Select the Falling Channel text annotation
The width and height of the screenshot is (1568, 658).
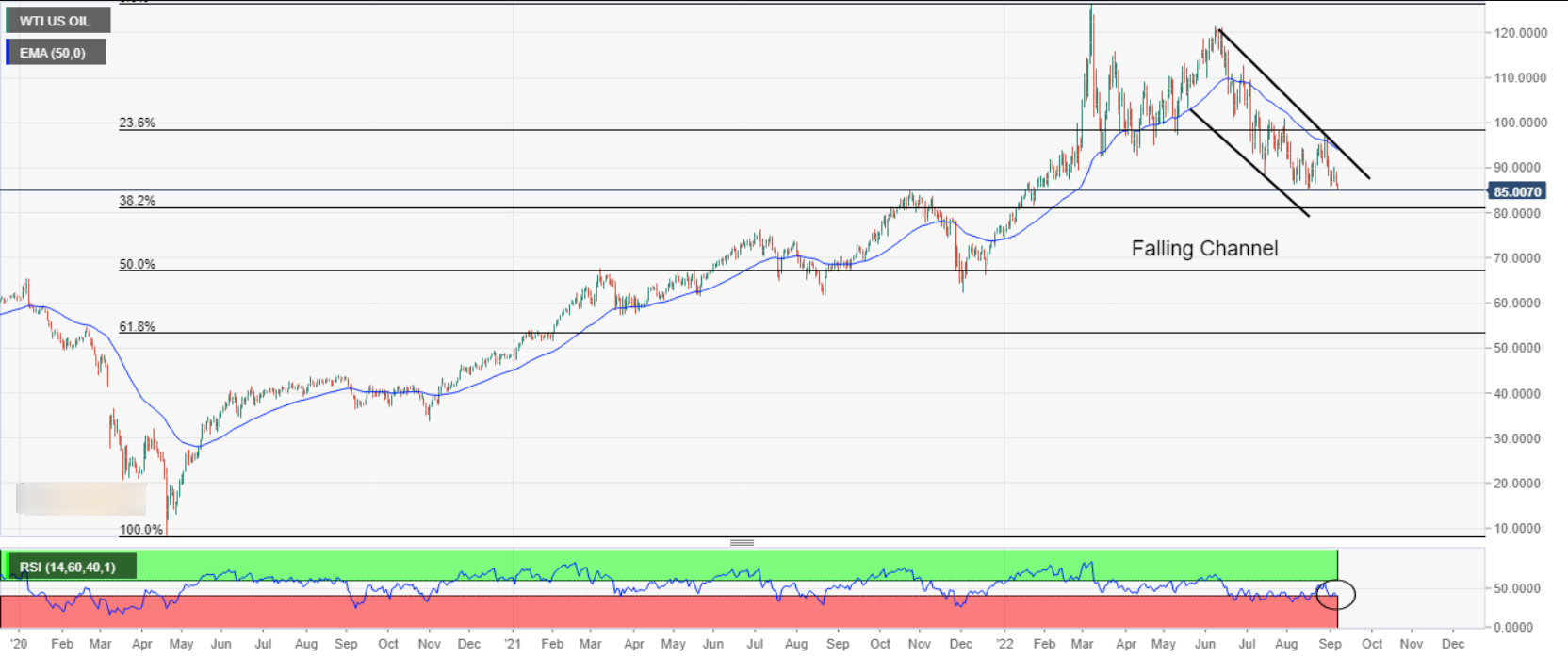pos(1204,249)
